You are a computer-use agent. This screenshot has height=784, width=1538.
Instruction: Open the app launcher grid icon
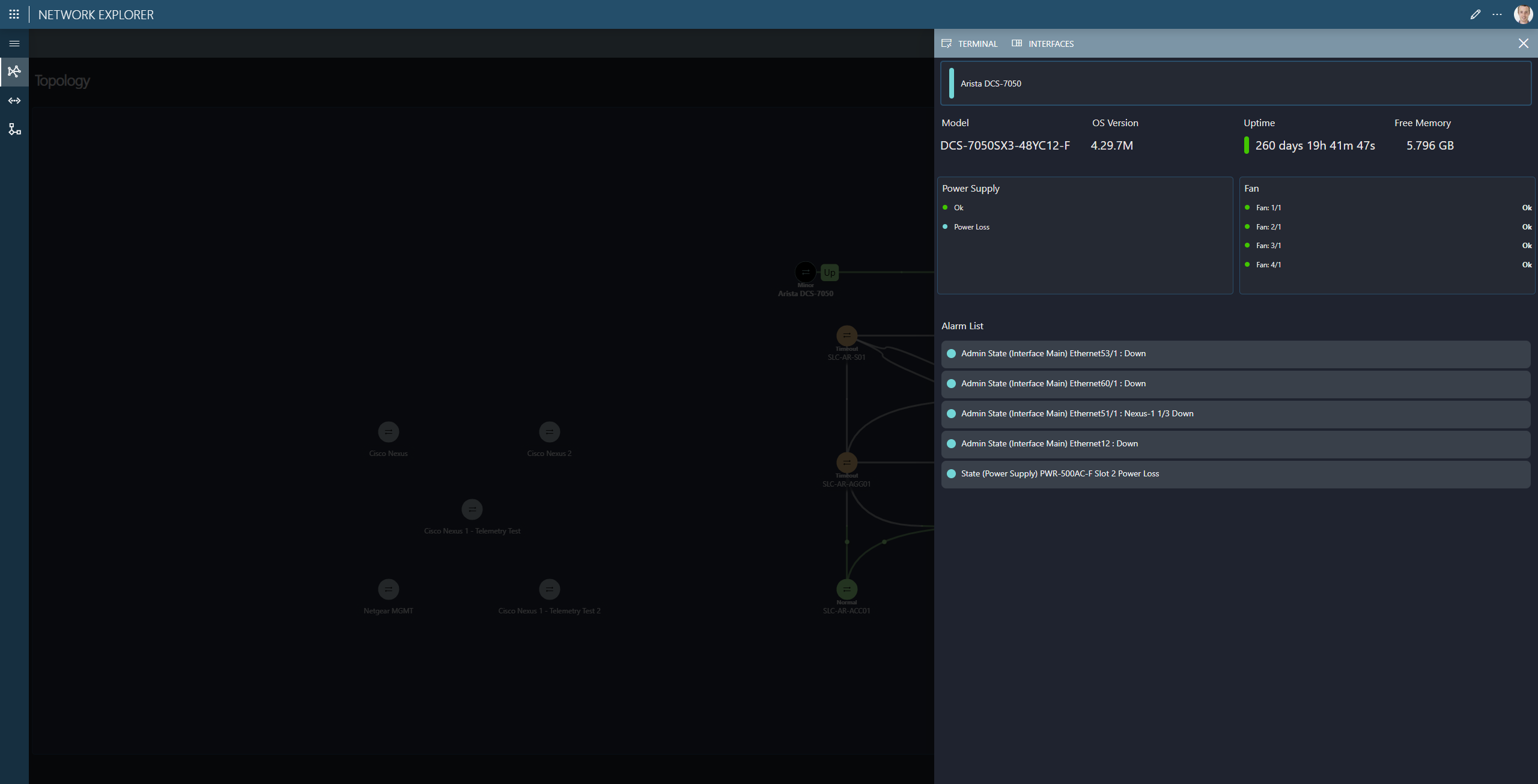14,14
